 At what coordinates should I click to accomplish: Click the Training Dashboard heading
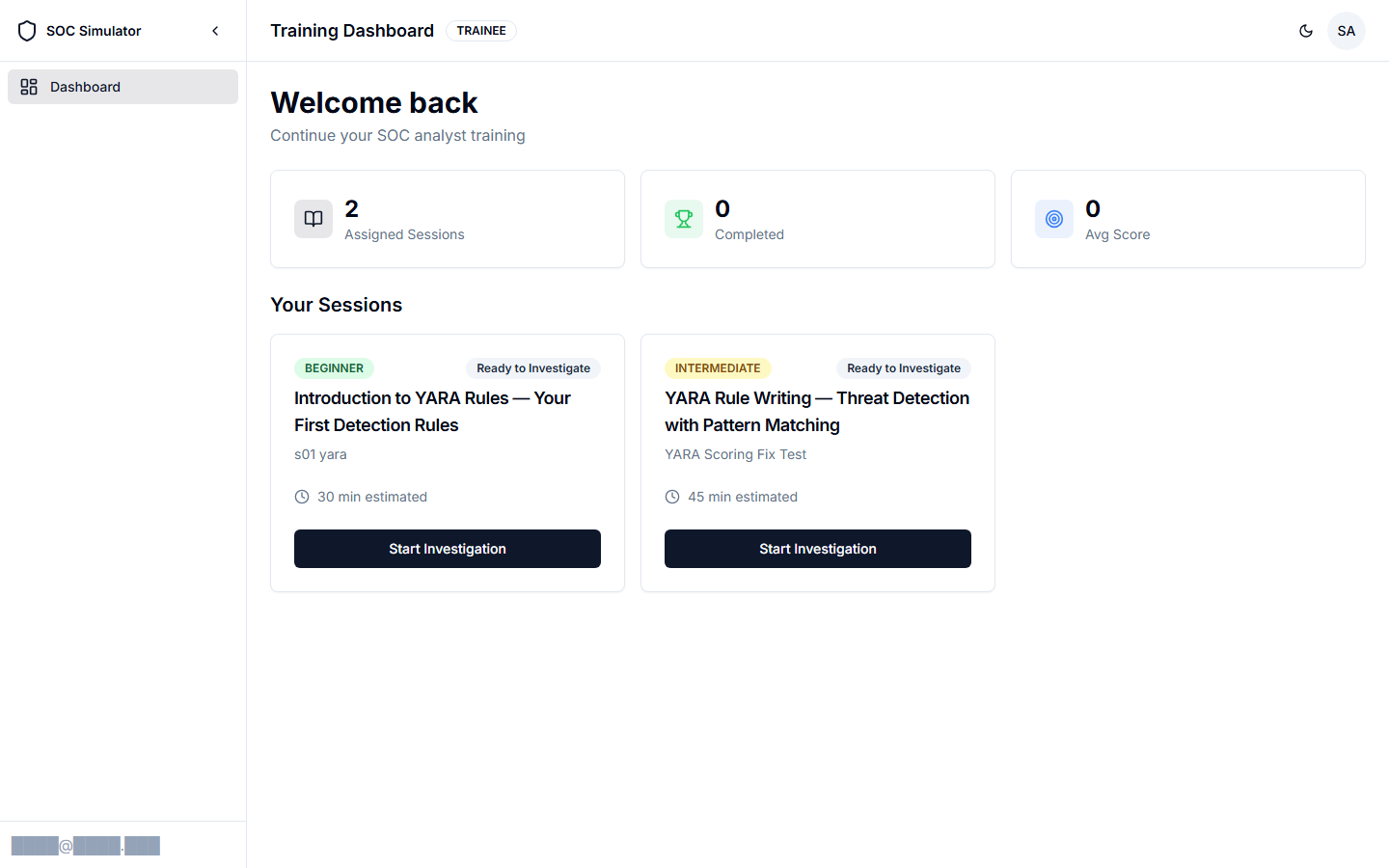[352, 30]
